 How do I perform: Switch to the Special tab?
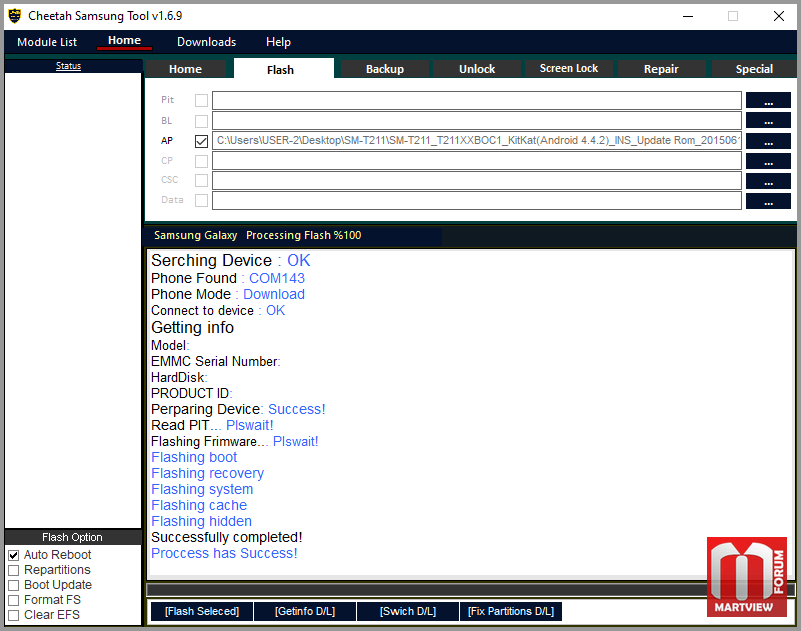(x=754, y=69)
